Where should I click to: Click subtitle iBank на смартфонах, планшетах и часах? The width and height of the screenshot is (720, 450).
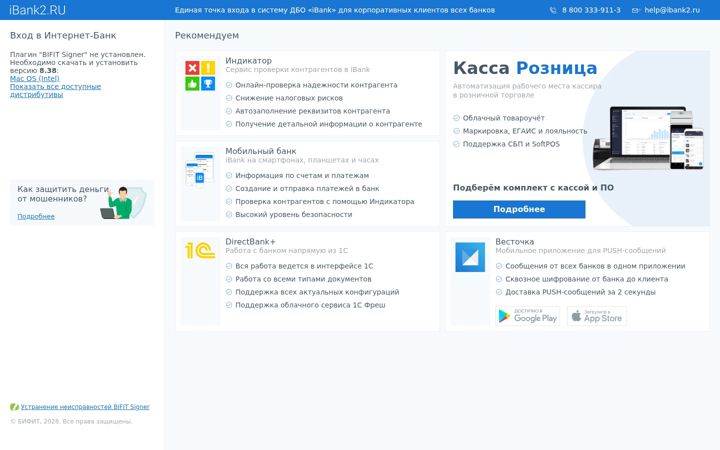click(302, 160)
